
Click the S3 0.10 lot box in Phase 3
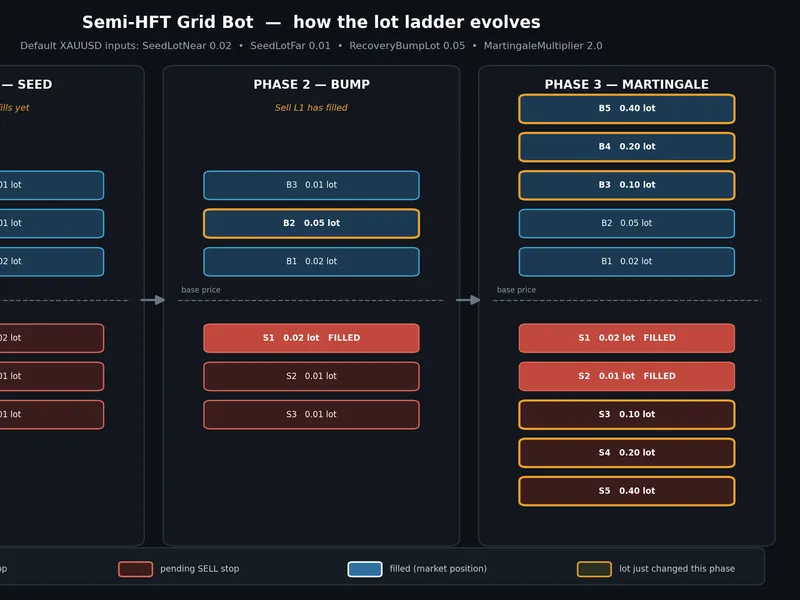[627, 414]
